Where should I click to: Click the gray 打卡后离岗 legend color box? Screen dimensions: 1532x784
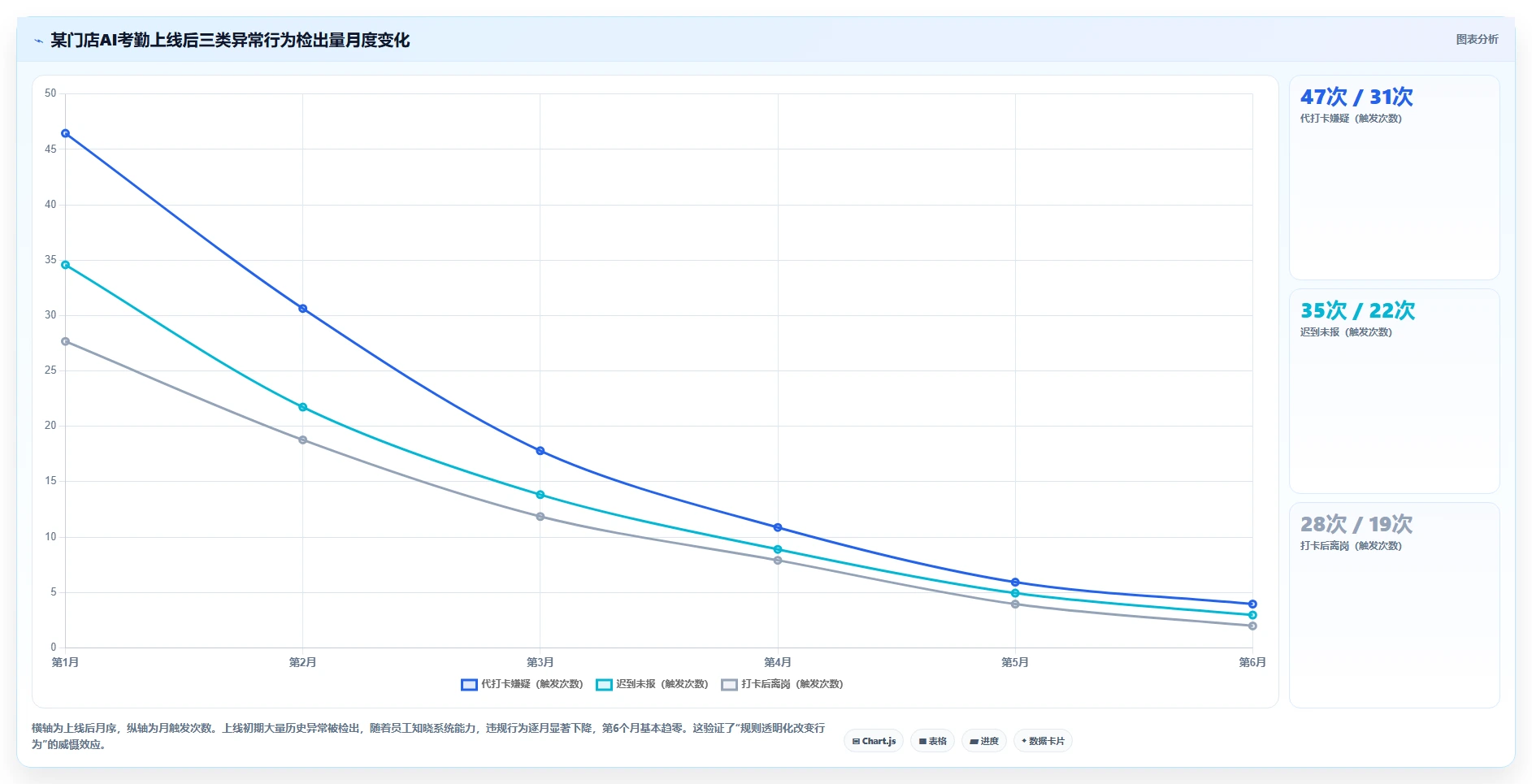[729, 685]
